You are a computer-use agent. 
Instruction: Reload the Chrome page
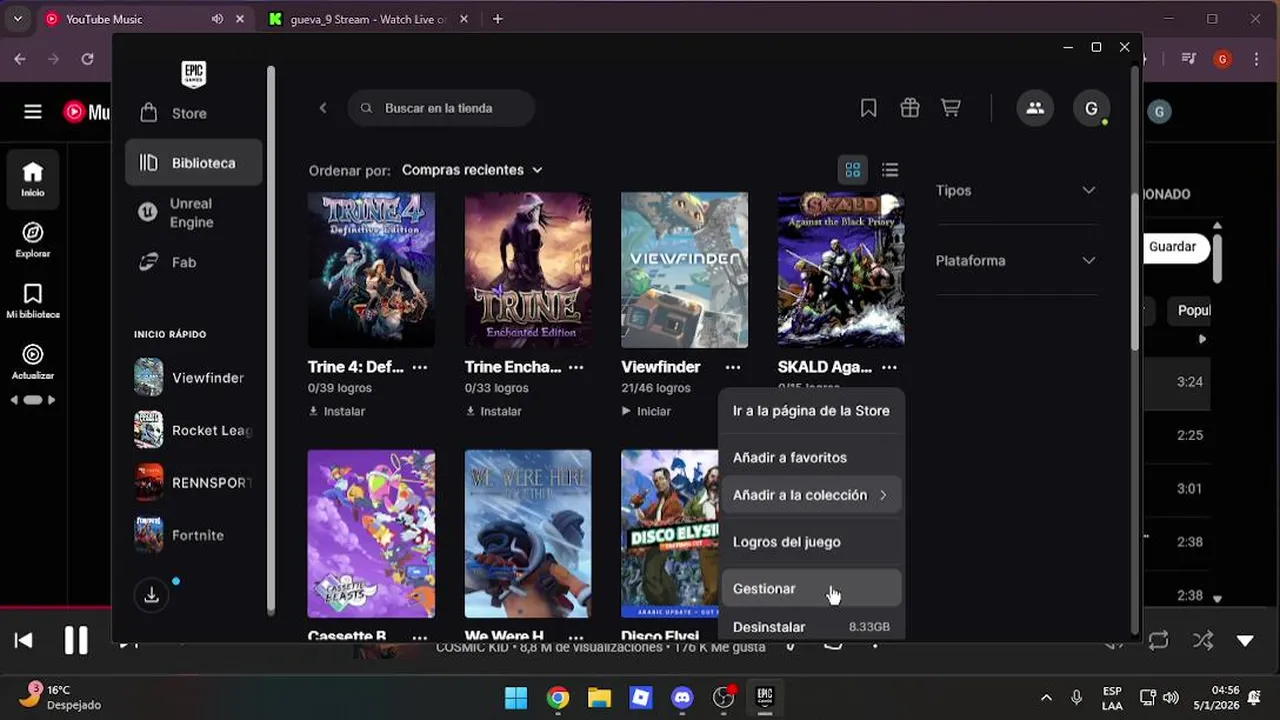pos(87,59)
